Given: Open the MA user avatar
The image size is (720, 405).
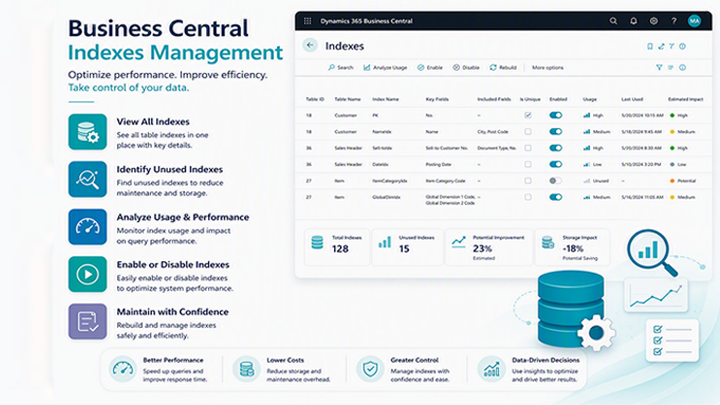Looking at the screenshot, I should (x=694, y=21).
